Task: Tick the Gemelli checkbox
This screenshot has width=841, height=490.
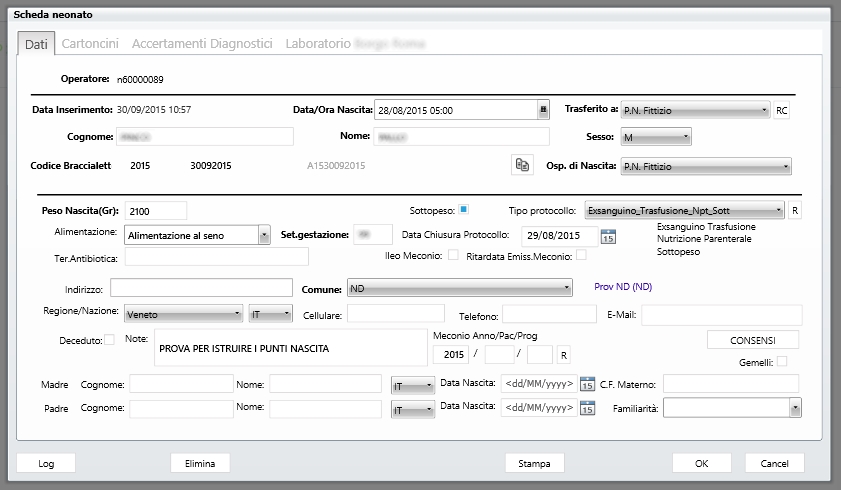Action: (x=783, y=361)
